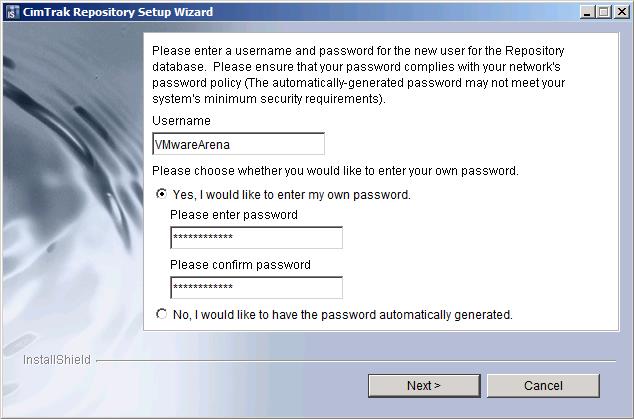Click the InstallShield branding text
634x419 pixels.
[x=56, y=360]
